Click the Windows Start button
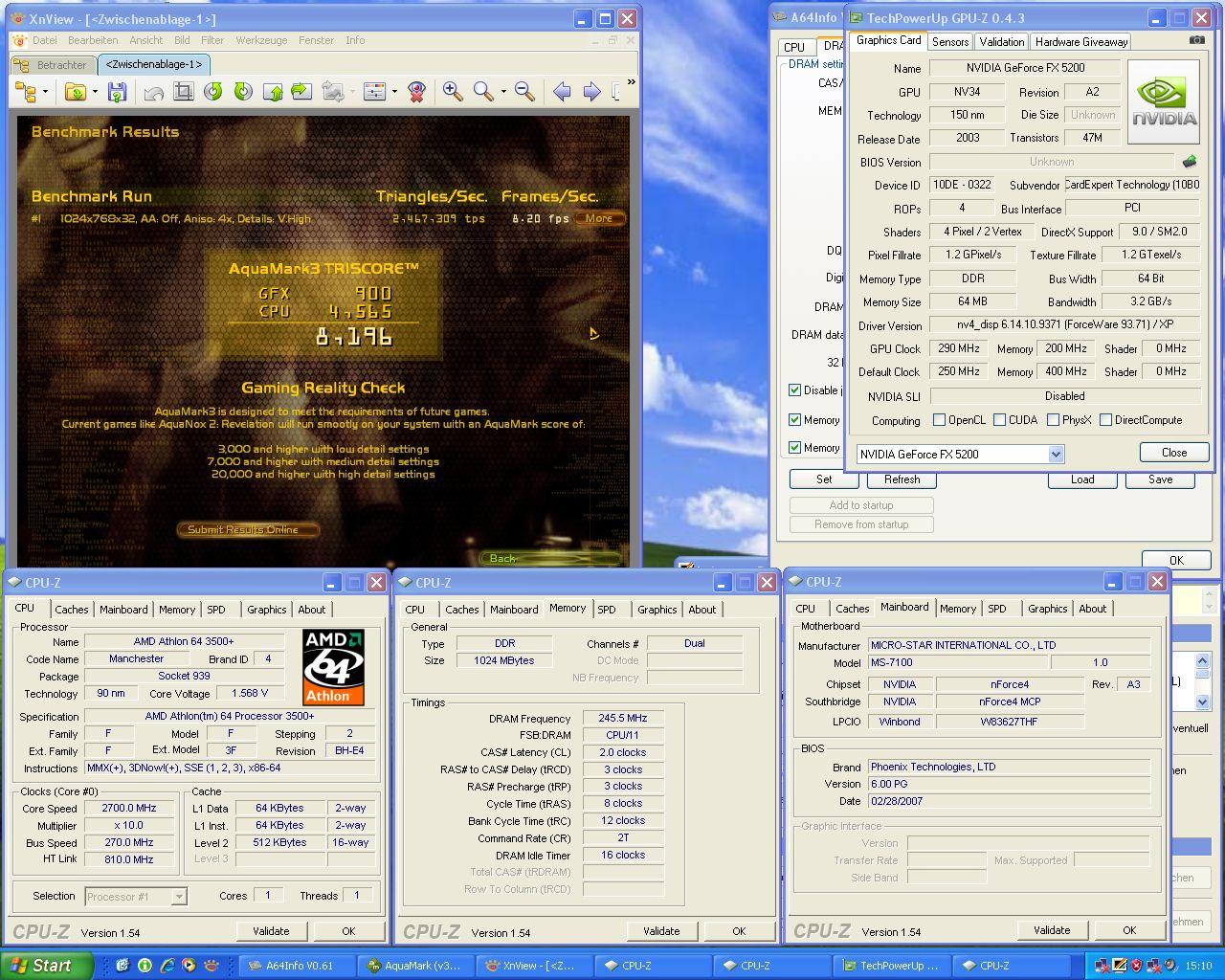 (x=46, y=966)
